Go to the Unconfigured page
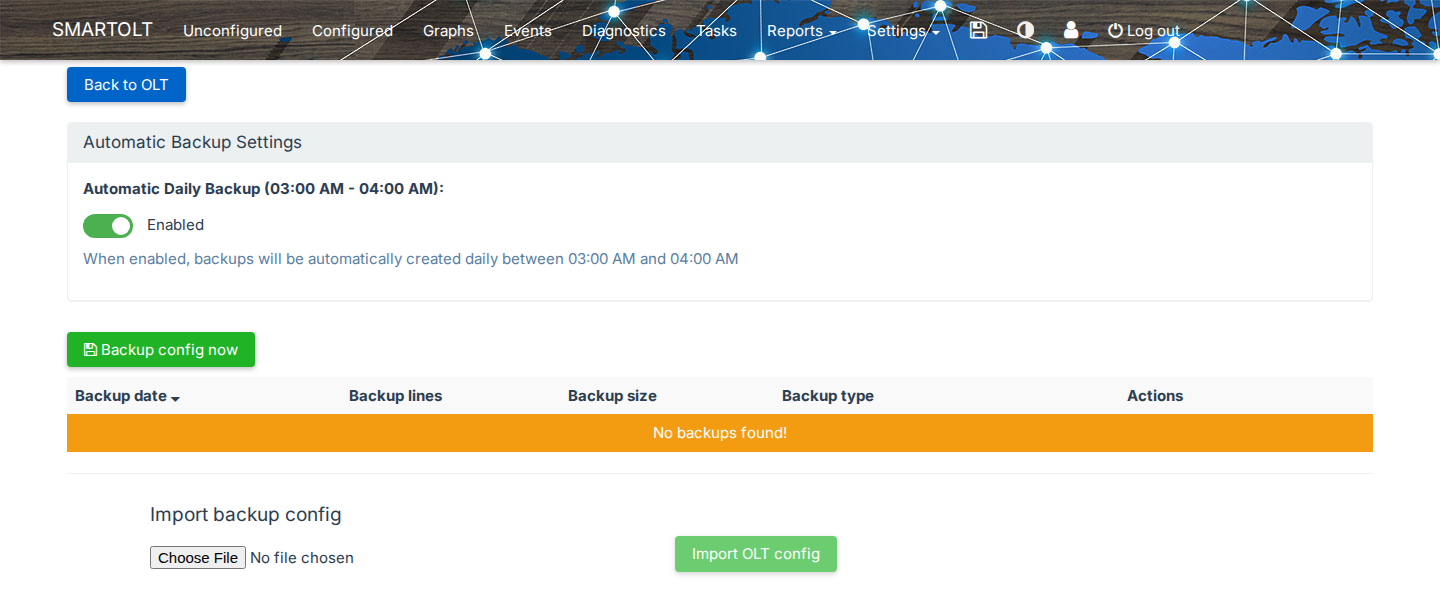Screen dimensions: 1440x599 coord(232,31)
